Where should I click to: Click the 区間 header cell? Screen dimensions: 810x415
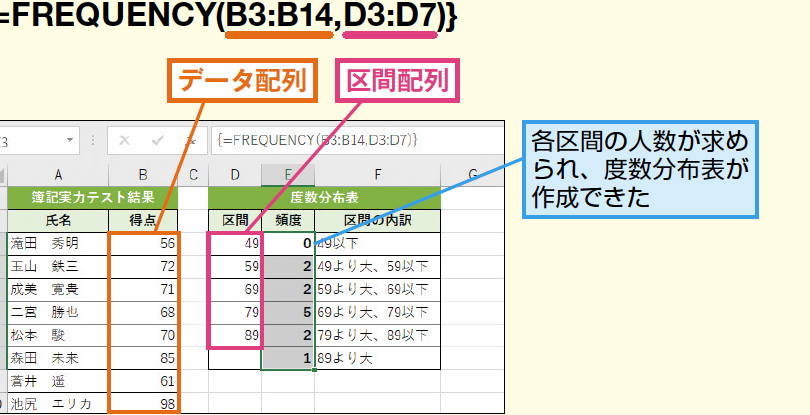click(235, 221)
